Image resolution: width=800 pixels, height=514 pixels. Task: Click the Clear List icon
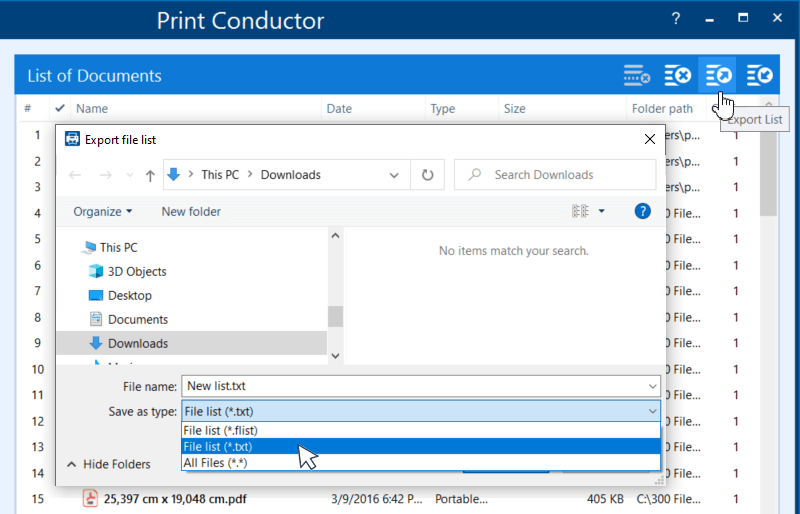point(678,75)
